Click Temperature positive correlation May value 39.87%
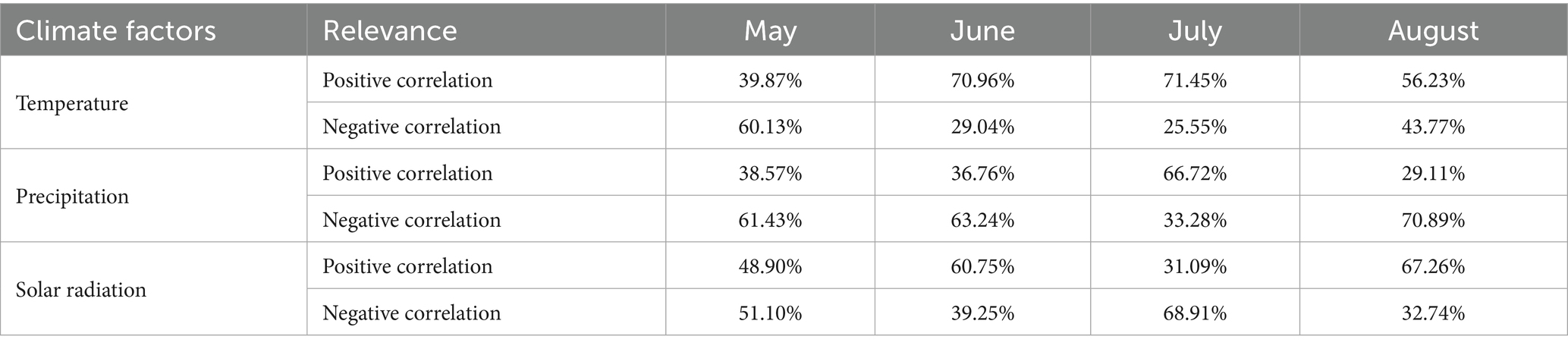 pyautogui.click(x=770, y=80)
